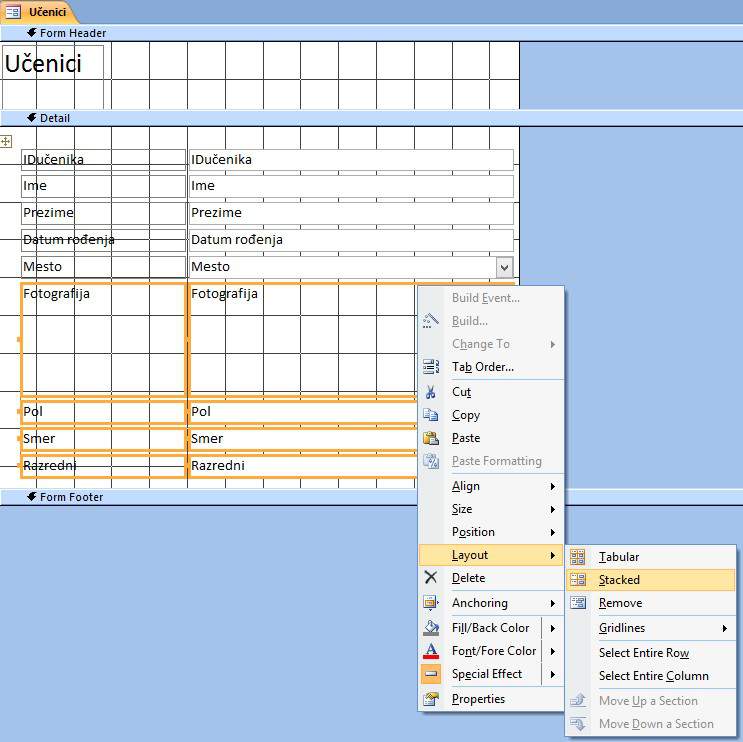Select Tabular layout option

pos(651,557)
